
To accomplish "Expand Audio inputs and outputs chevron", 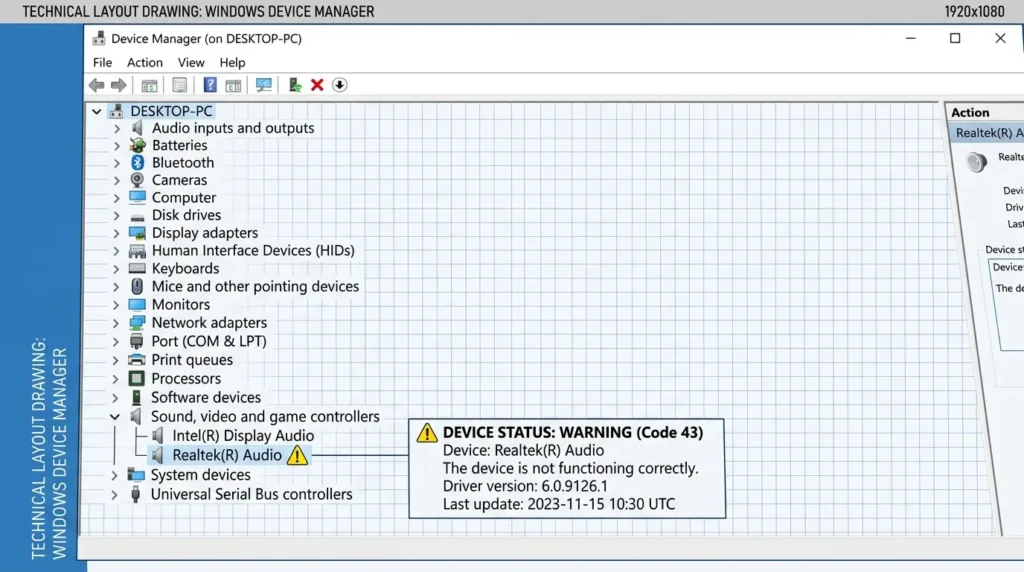I will click(117, 129).
